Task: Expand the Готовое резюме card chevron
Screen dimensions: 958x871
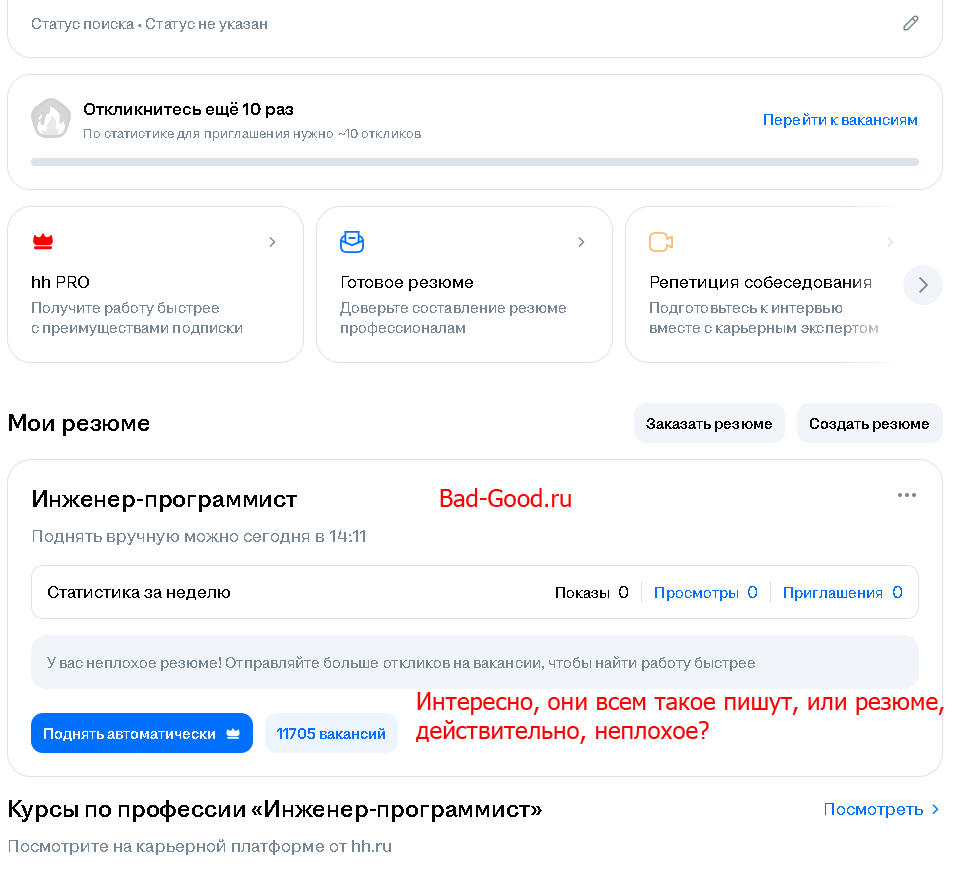Action: pos(581,242)
